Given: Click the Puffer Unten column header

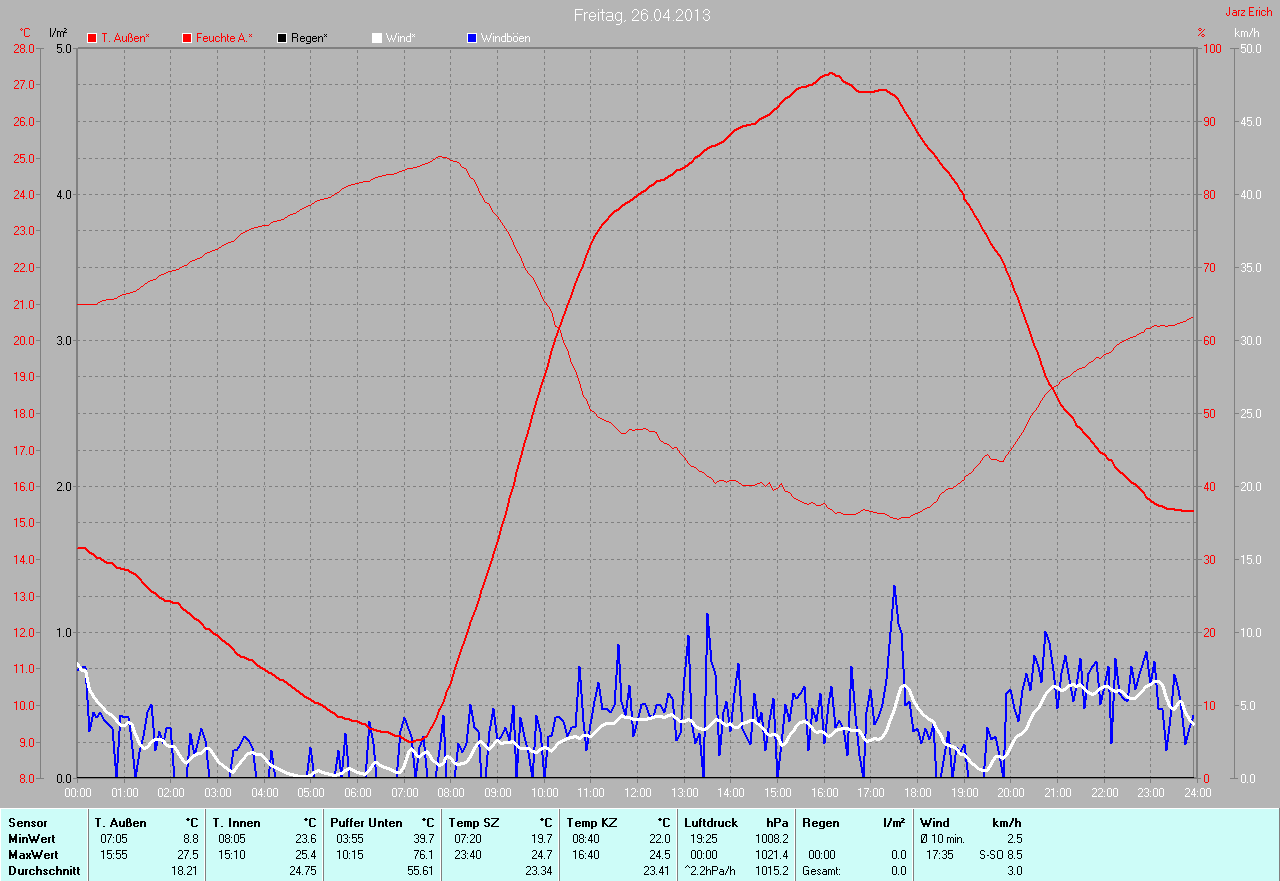Looking at the screenshot, I should pyautogui.click(x=366, y=823).
